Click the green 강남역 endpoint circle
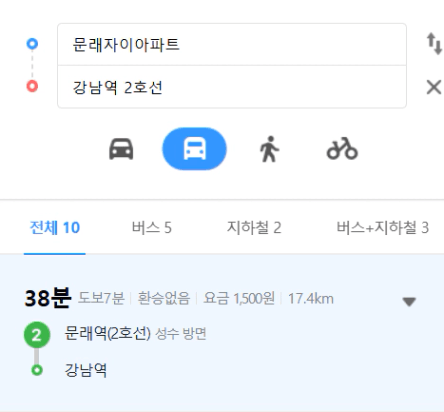Image resolution: width=444 pixels, height=412 pixels. tap(37, 370)
